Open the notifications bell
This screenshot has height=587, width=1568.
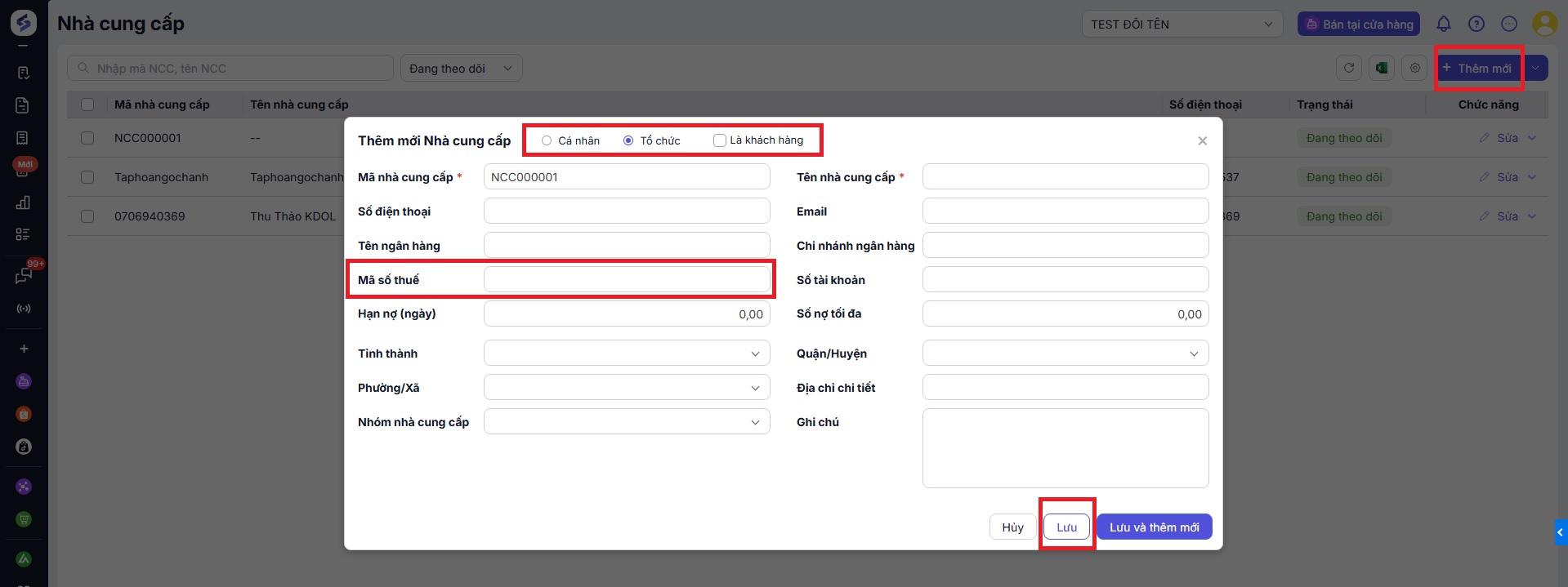coord(1444,24)
